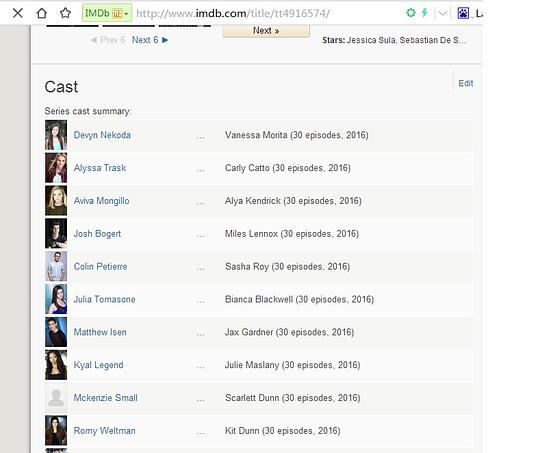Click the green lightning bolt icon
This screenshot has width=540, height=453.
click(425, 13)
